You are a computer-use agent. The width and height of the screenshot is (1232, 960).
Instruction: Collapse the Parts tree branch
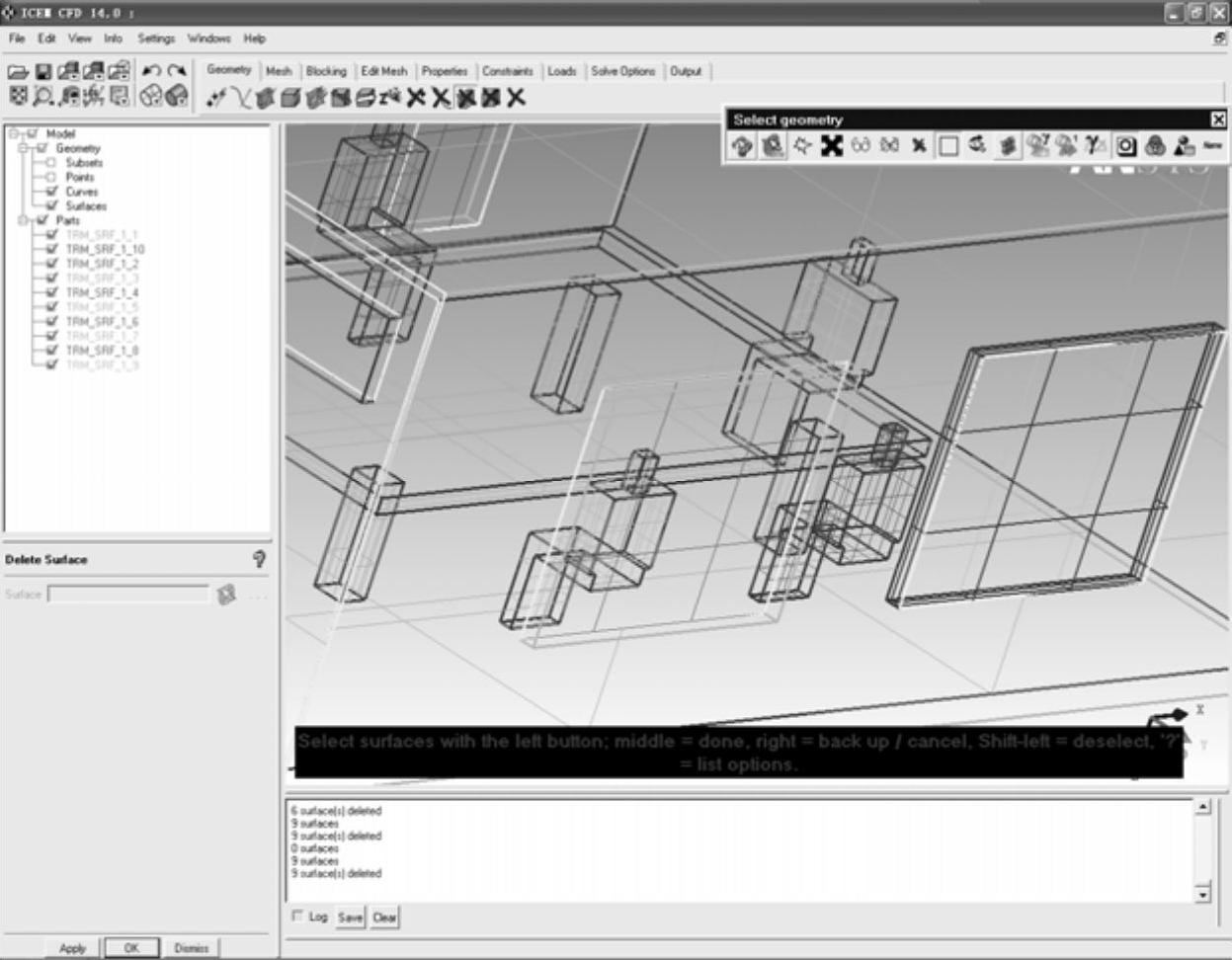tap(25, 220)
